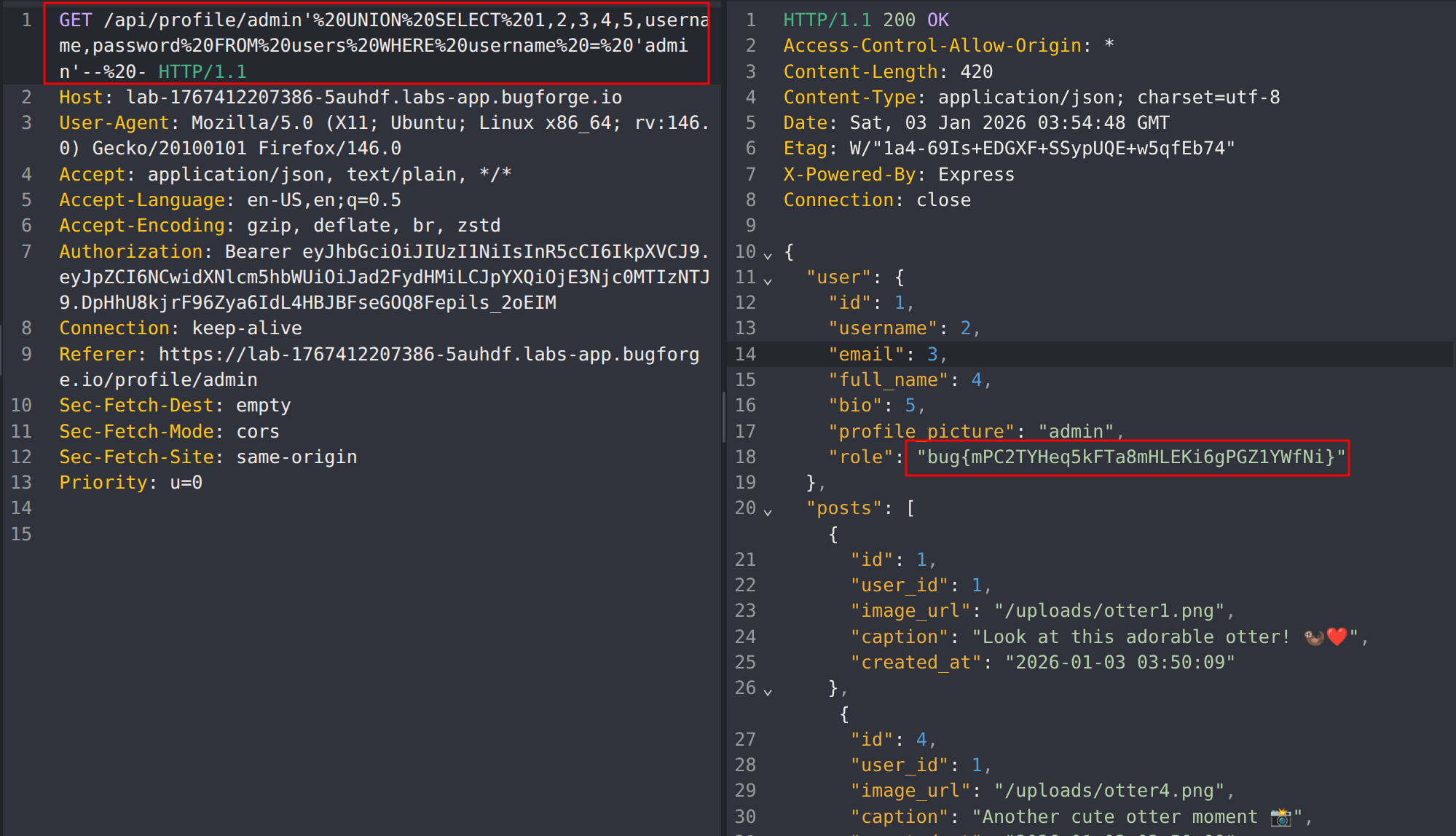Image resolution: width=1456 pixels, height=836 pixels.
Task: Click the Priority: u=0 request header
Action: (x=130, y=483)
